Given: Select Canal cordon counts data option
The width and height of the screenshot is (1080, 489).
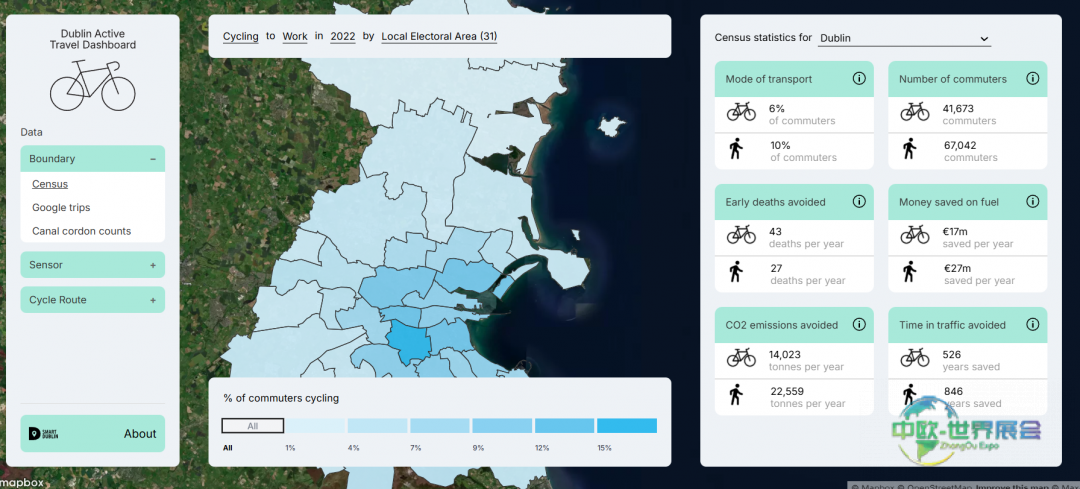Looking at the screenshot, I should 81,231.
